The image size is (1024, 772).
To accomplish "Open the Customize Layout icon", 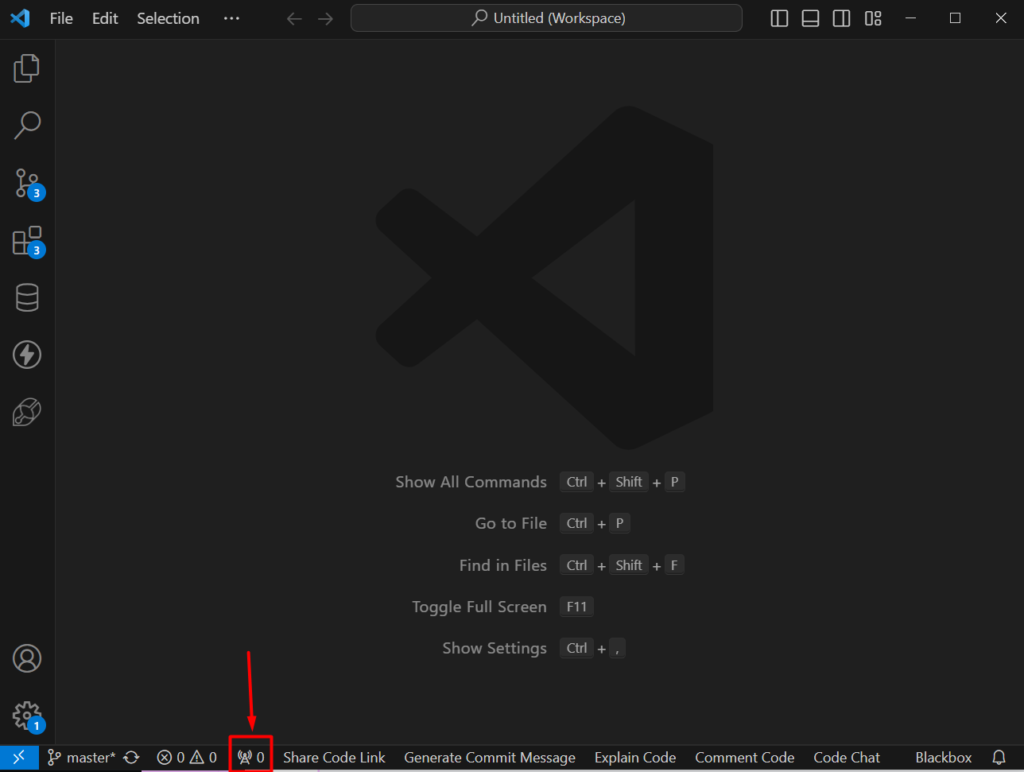I will pos(873,18).
